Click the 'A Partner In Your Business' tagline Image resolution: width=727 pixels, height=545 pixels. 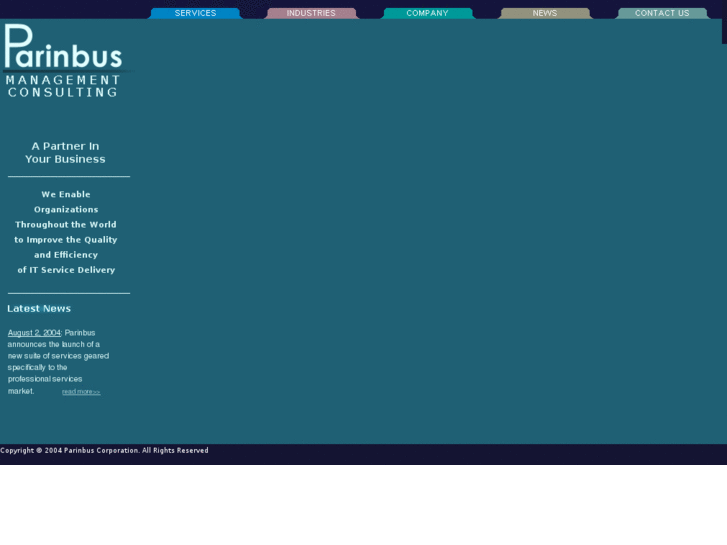tap(65, 153)
